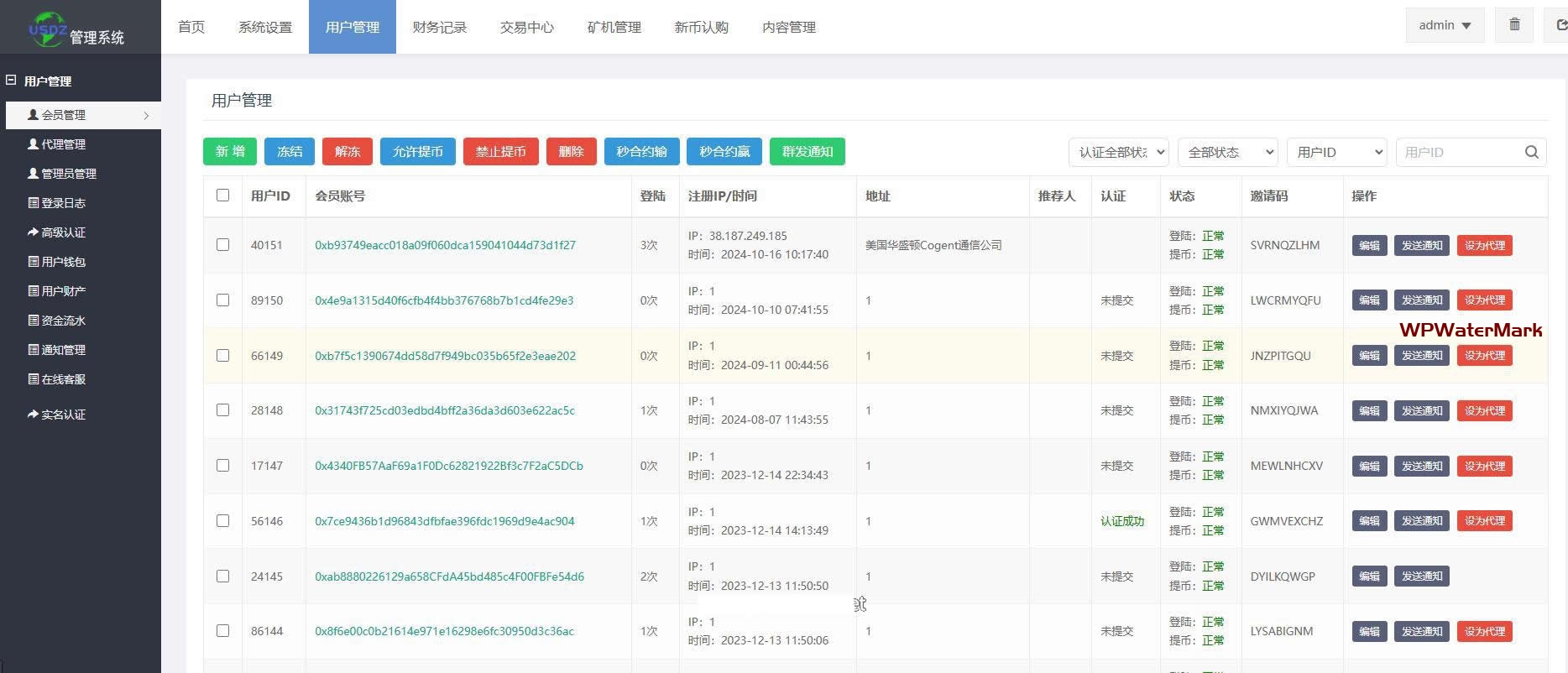Viewport: 1568px width, 673px height.
Task: Click the search magnifier icon
Action: pos(1531,152)
